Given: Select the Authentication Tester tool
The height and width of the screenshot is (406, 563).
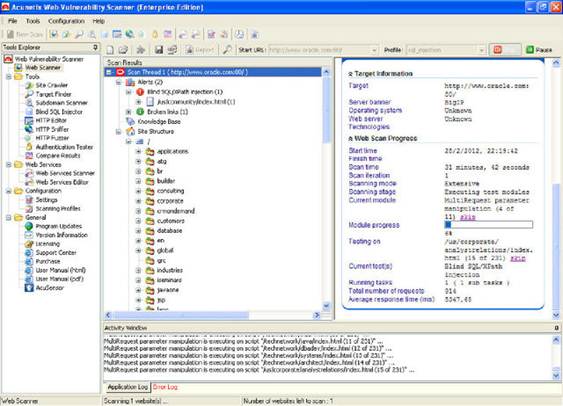Looking at the screenshot, I should coord(64,147).
